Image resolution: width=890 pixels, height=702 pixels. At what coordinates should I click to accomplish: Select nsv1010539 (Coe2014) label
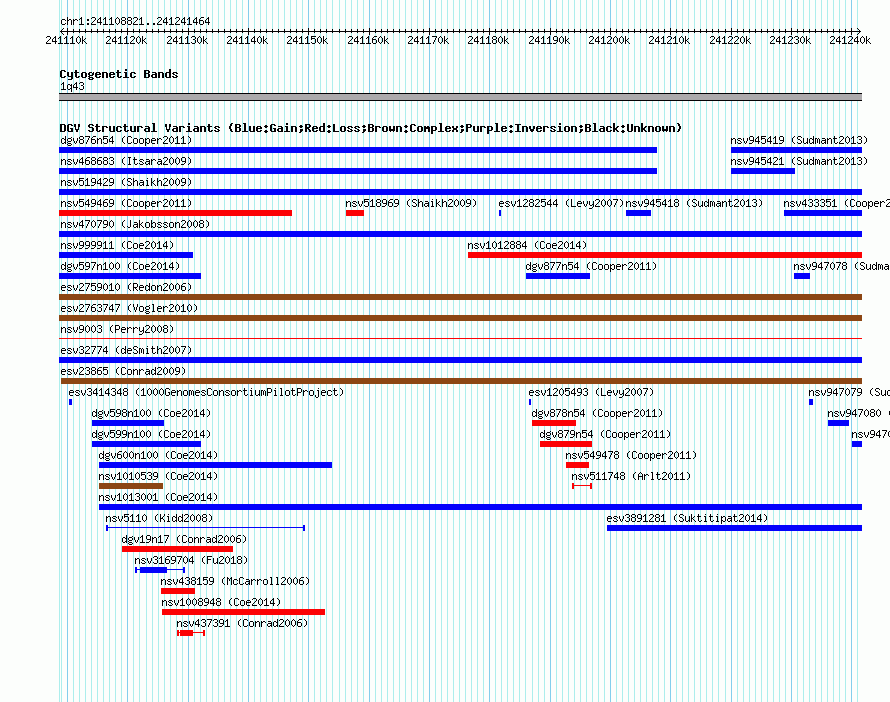pyautogui.click(x=158, y=476)
